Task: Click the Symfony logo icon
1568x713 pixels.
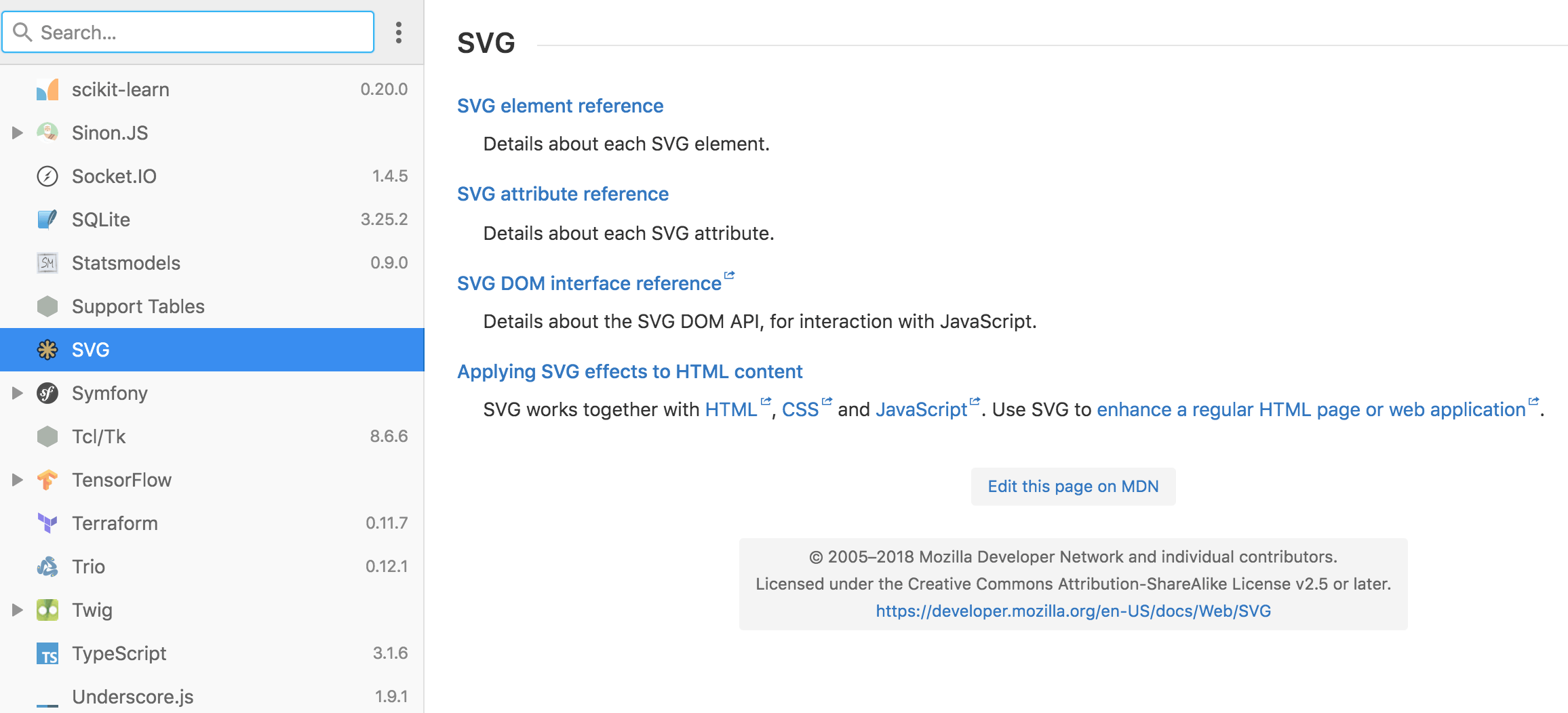Action: pos(47,393)
